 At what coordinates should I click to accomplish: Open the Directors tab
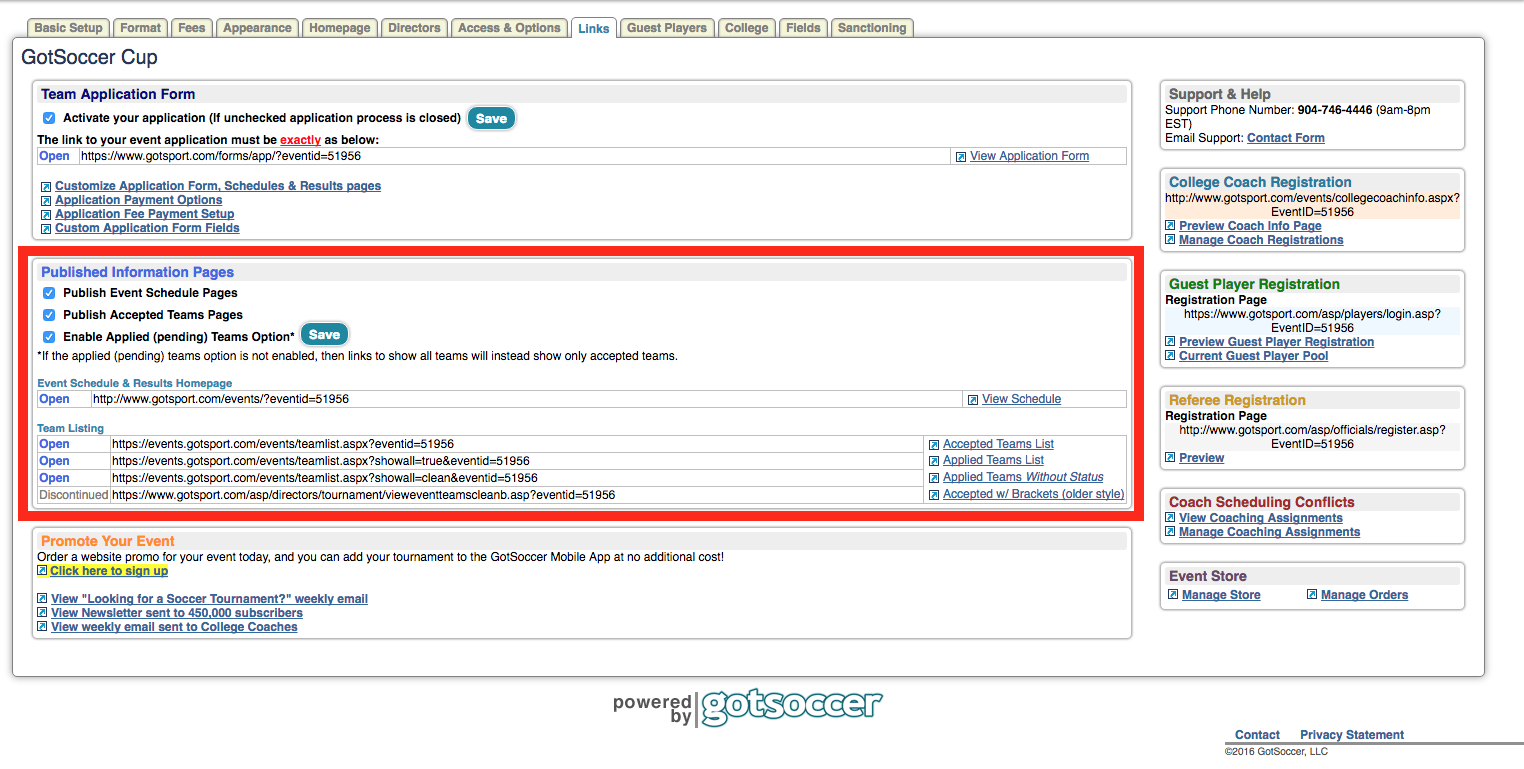click(415, 28)
